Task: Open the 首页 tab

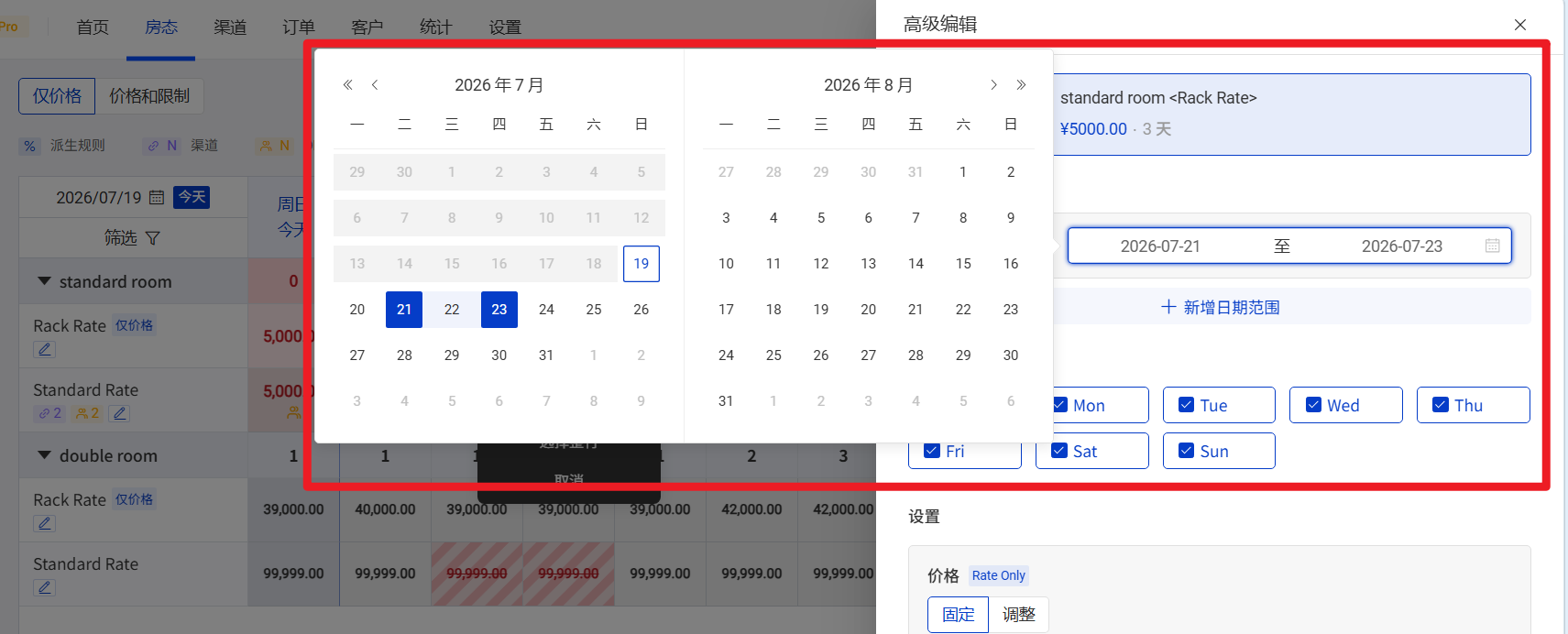Action: 93,27
